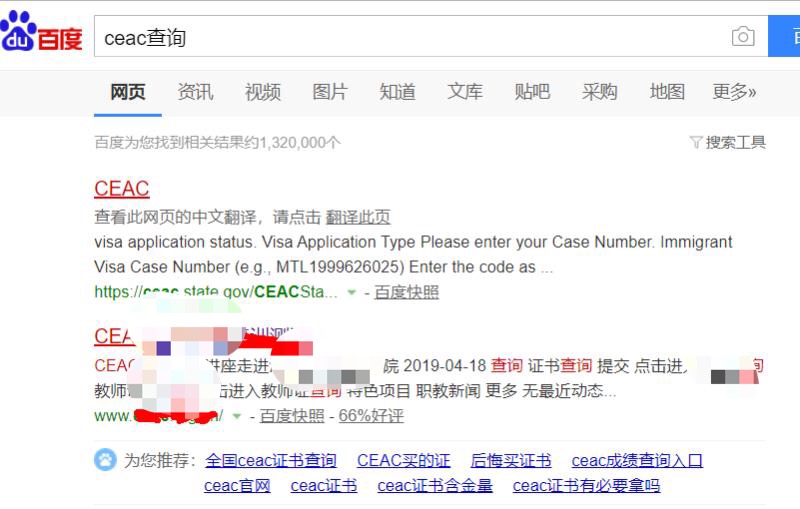This screenshot has height=509, width=800.
Task: Focus the search box containing ceac查询
Action: tap(431, 36)
